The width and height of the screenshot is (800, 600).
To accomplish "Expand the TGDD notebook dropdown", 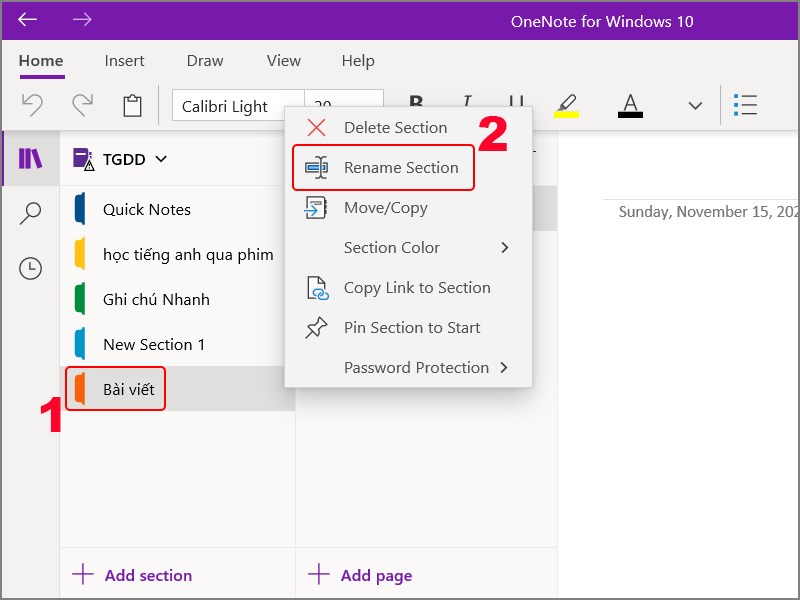I will coord(161,159).
